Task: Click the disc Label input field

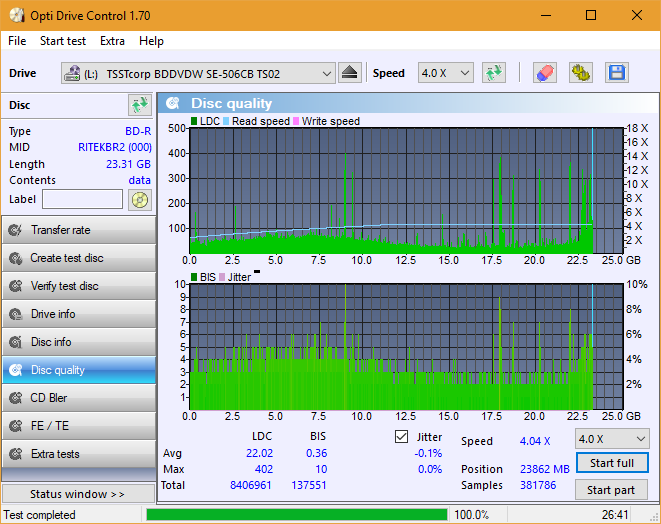Action: (x=82, y=199)
